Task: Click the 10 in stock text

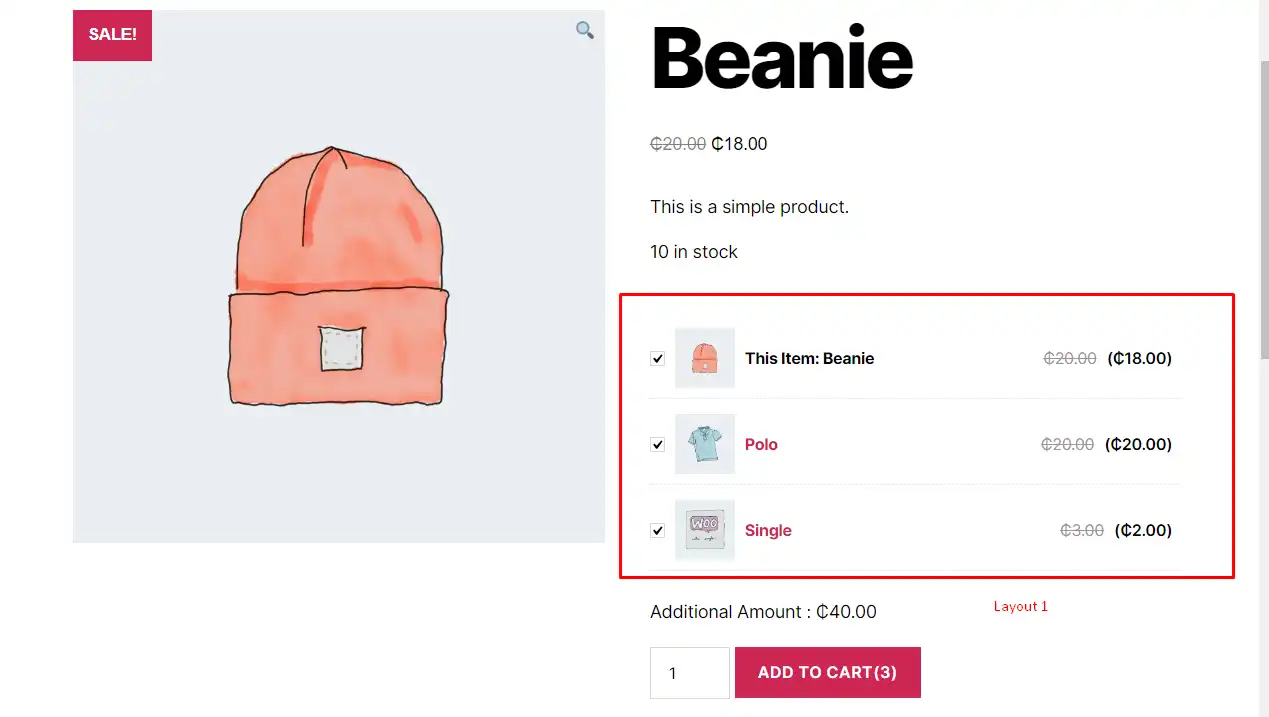Action: pos(694,252)
